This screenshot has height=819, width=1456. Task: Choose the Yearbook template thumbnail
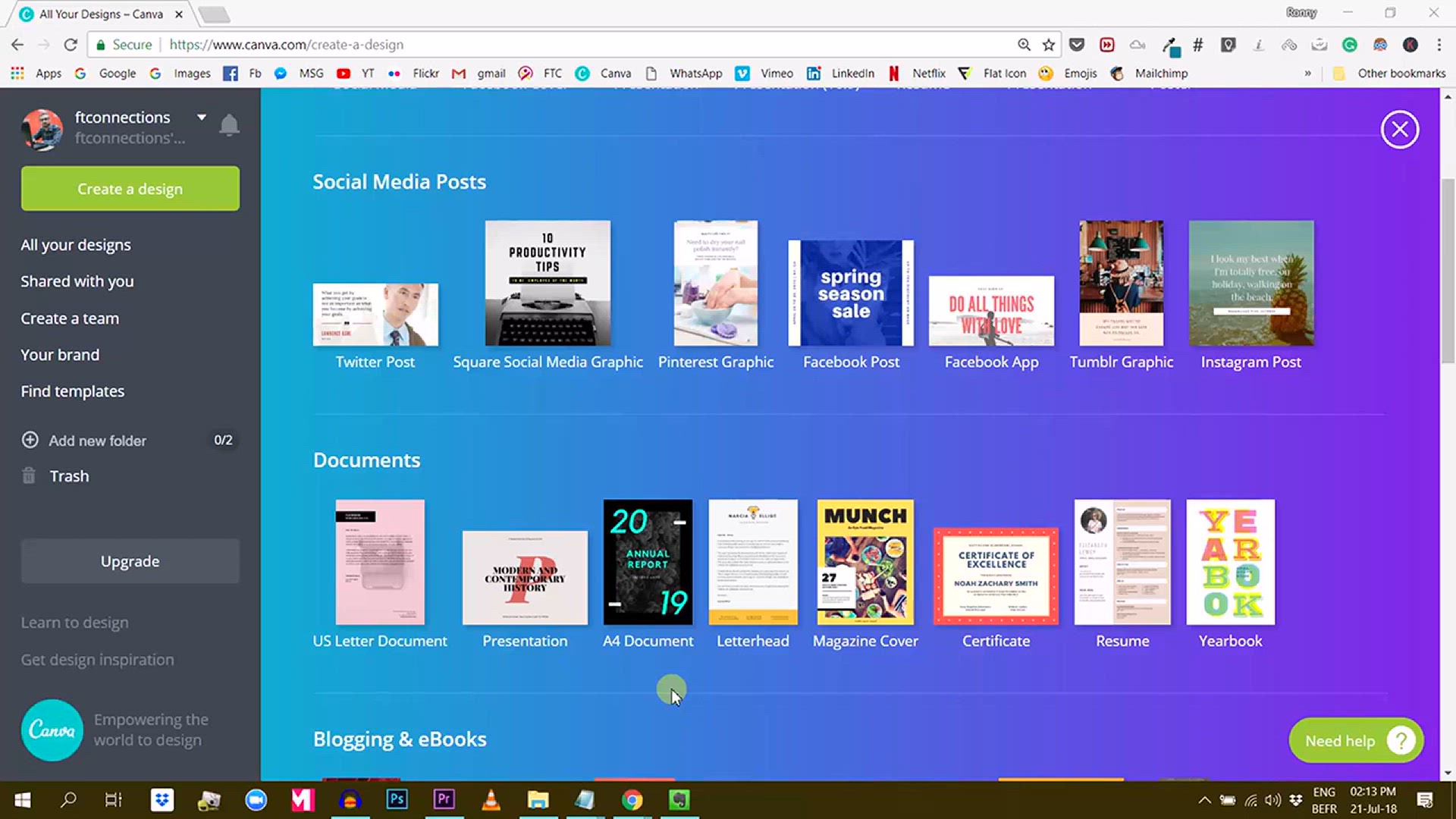tap(1231, 562)
